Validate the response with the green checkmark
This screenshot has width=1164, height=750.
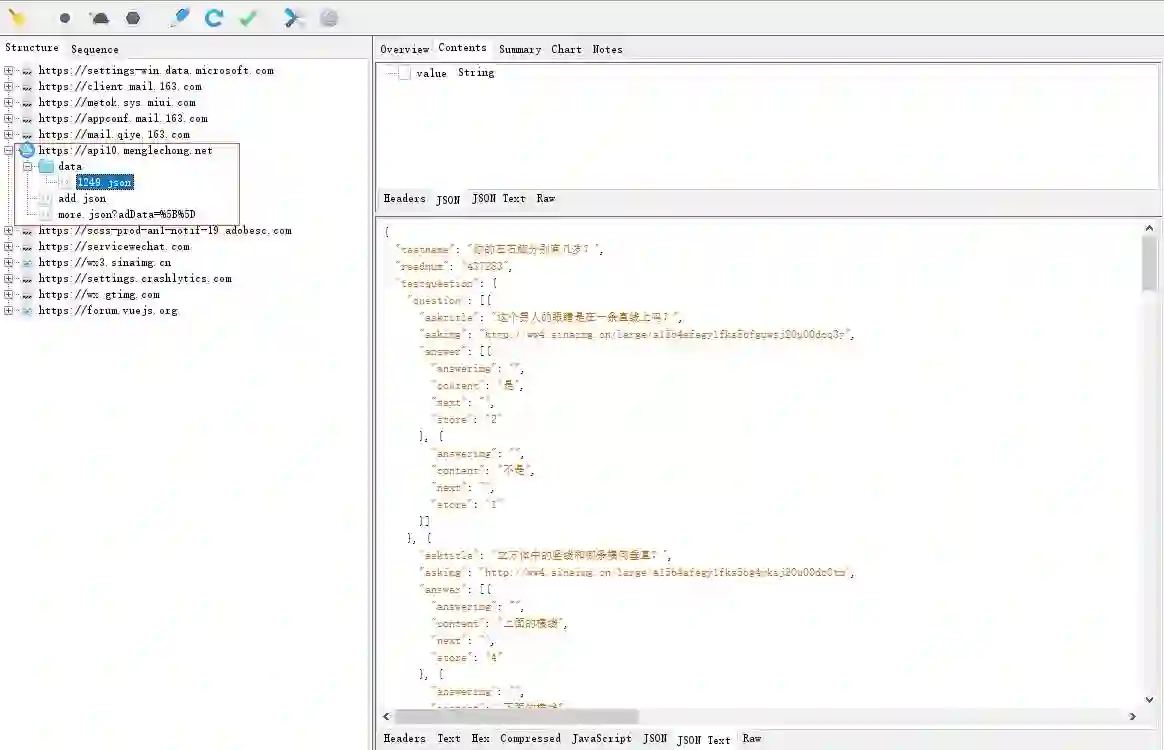[248, 18]
